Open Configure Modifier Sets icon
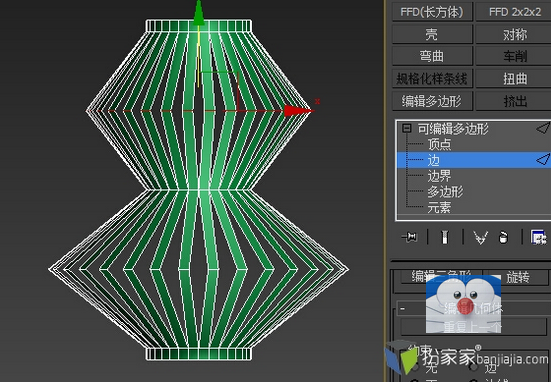The width and height of the screenshot is (551, 383). click(538, 237)
